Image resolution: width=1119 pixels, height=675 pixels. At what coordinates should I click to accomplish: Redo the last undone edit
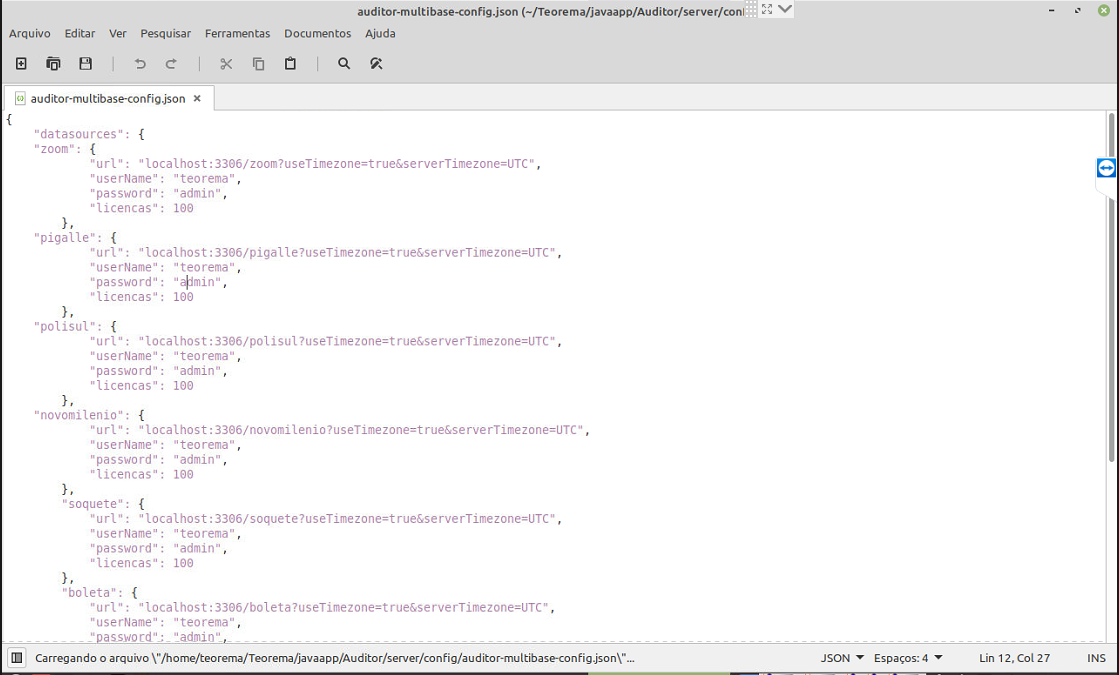click(171, 64)
